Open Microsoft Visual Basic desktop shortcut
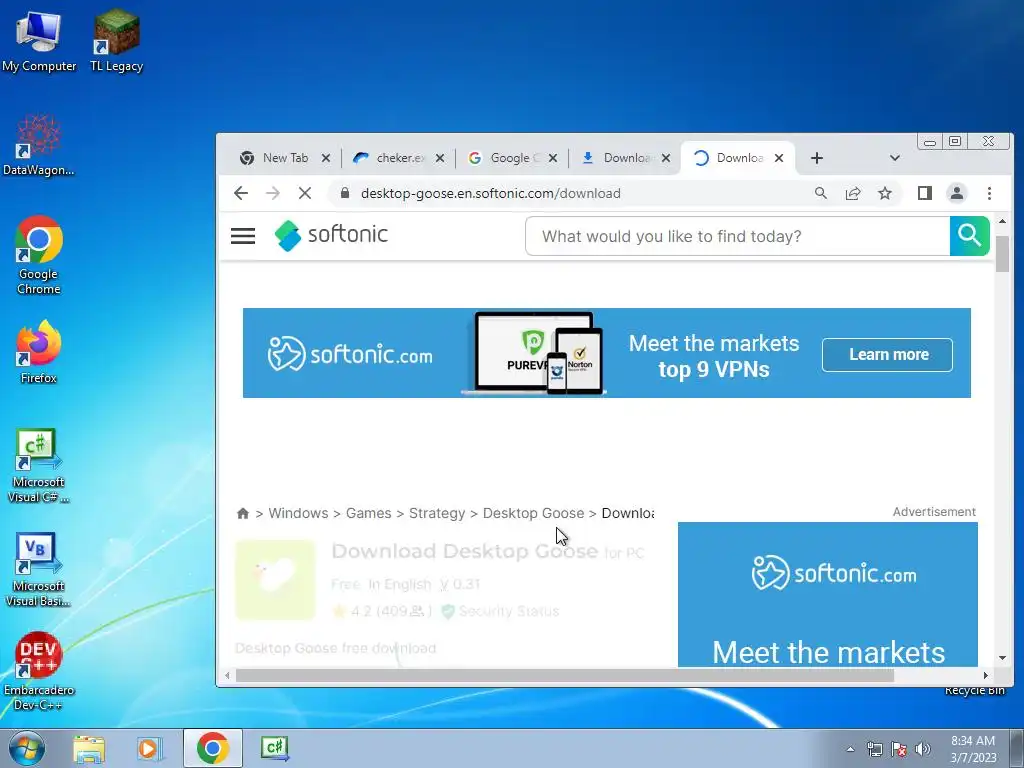Image resolution: width=1024 pixels, height=768 pixels. tap(39, 569)
